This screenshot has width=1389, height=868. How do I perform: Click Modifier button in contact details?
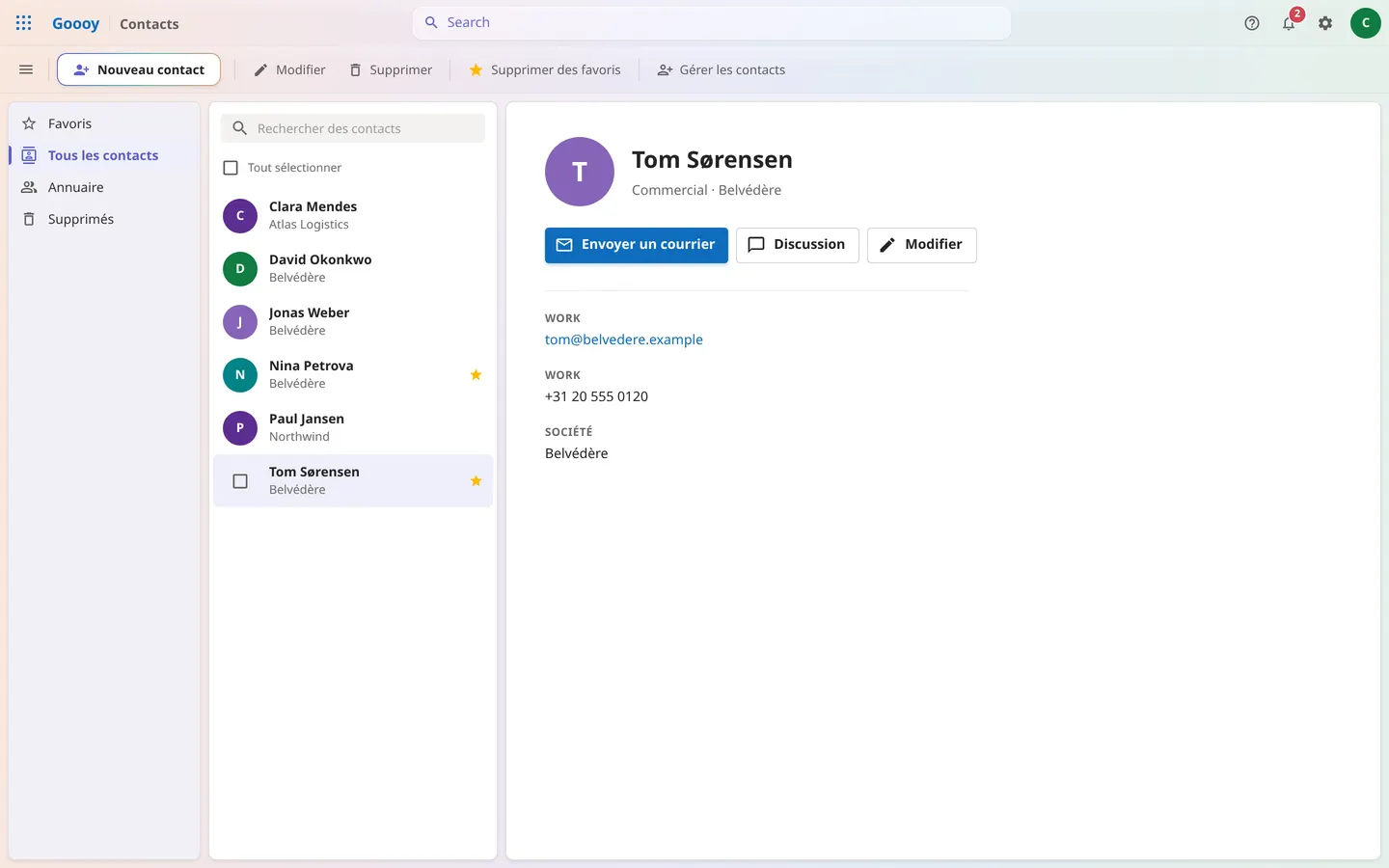coord(922,245)
